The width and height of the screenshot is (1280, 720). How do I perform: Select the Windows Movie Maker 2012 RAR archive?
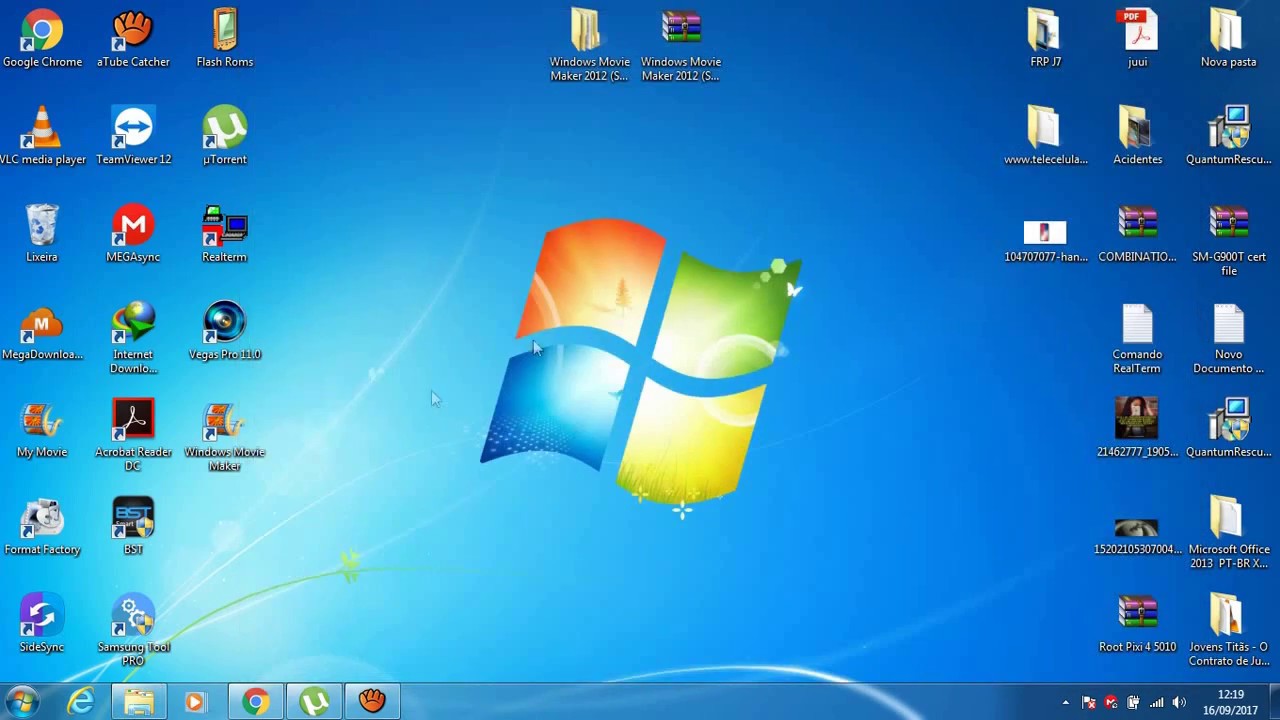(681, 45)
